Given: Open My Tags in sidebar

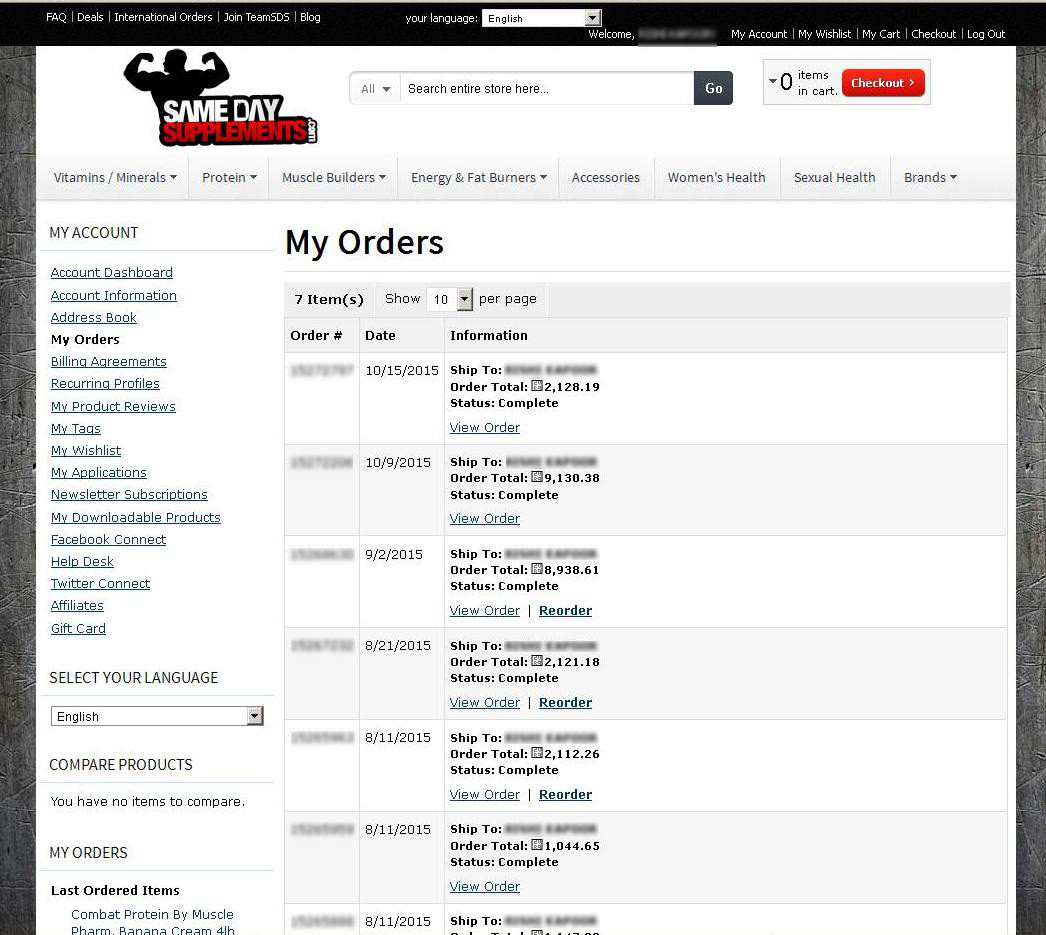Looking at the screenshot, I should (x=75, y=428).
